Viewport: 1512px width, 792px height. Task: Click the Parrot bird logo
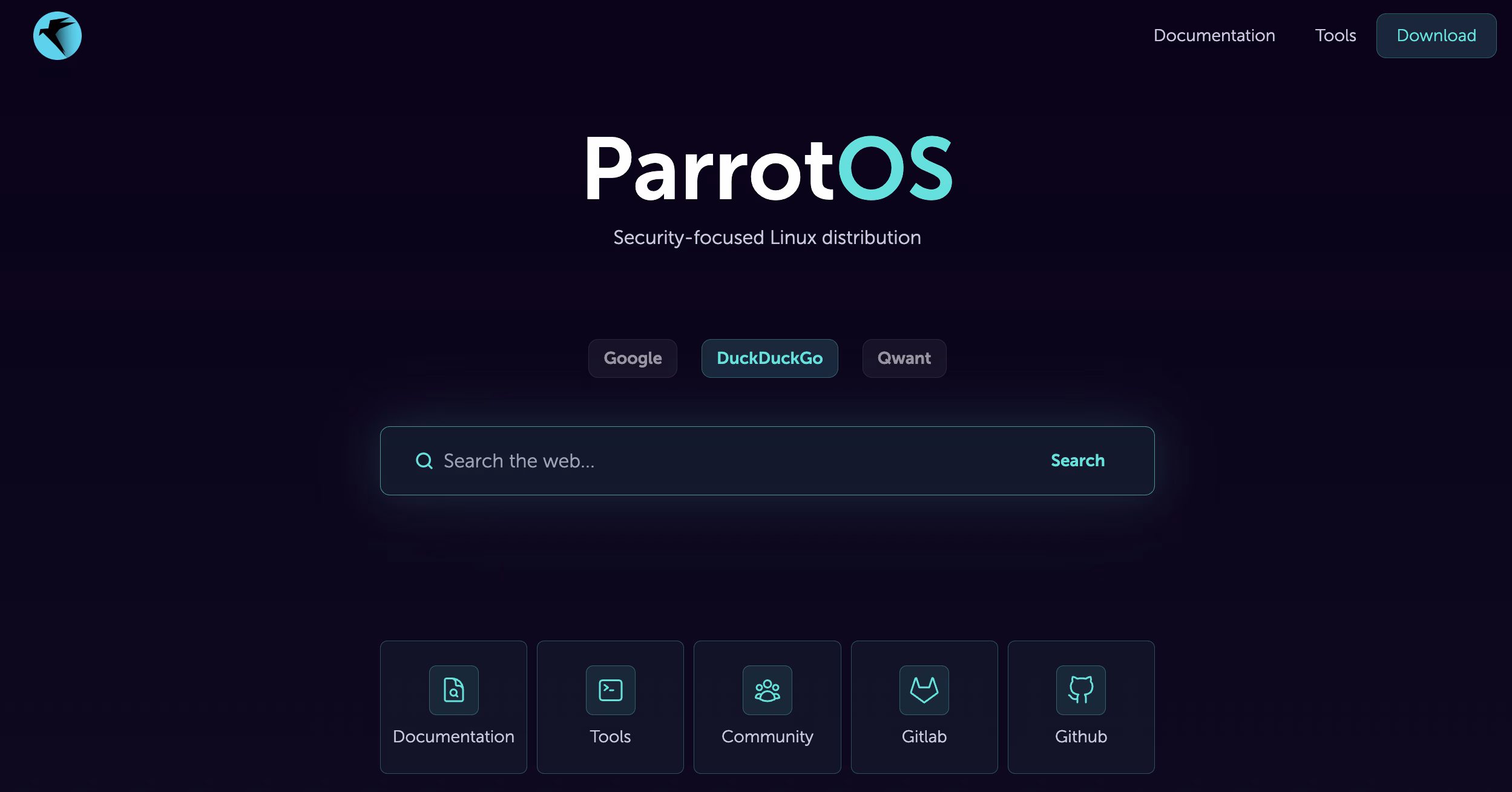(58, 36)
